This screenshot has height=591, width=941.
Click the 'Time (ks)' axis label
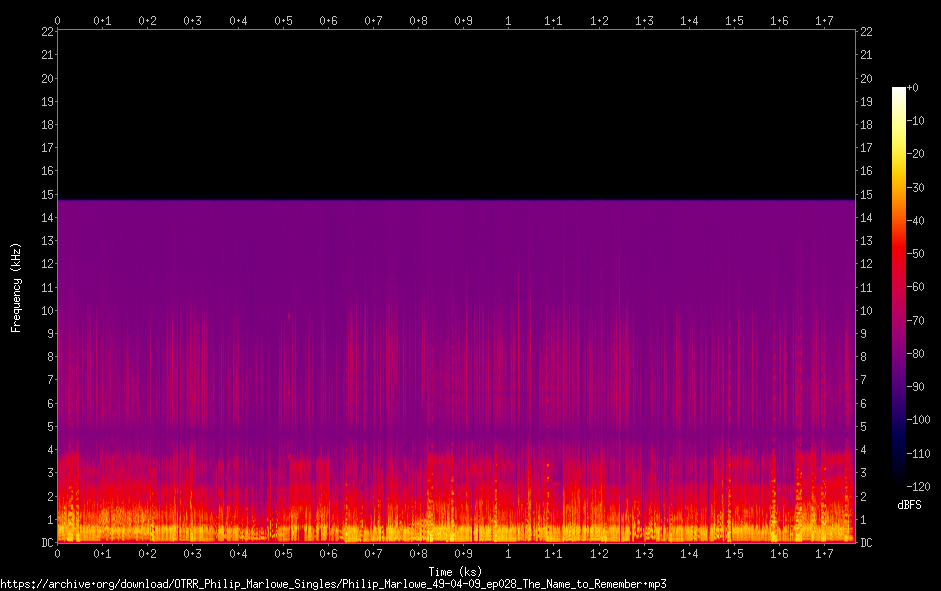tap(456, 571)
